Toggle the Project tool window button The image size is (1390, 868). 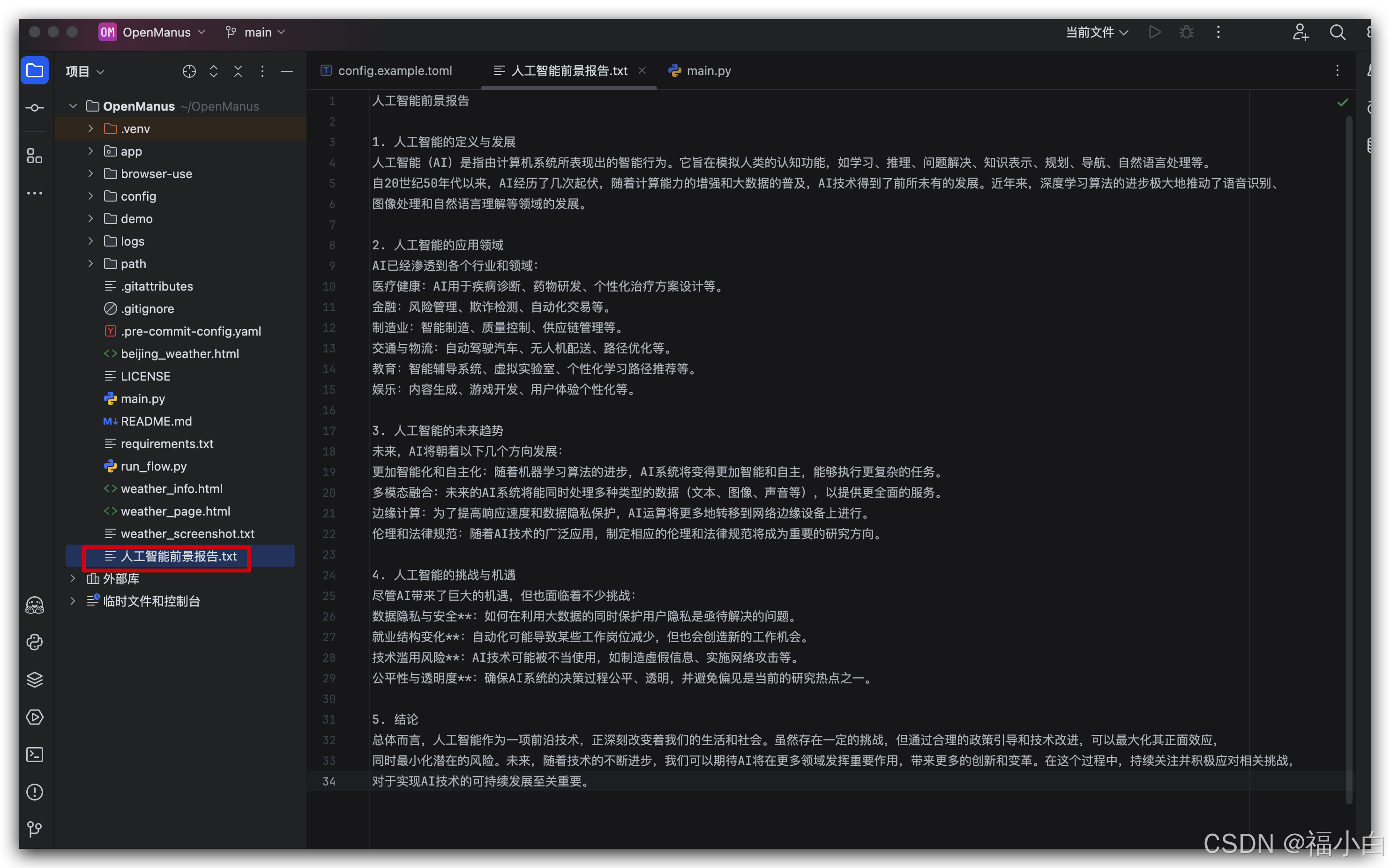[34, 71]
